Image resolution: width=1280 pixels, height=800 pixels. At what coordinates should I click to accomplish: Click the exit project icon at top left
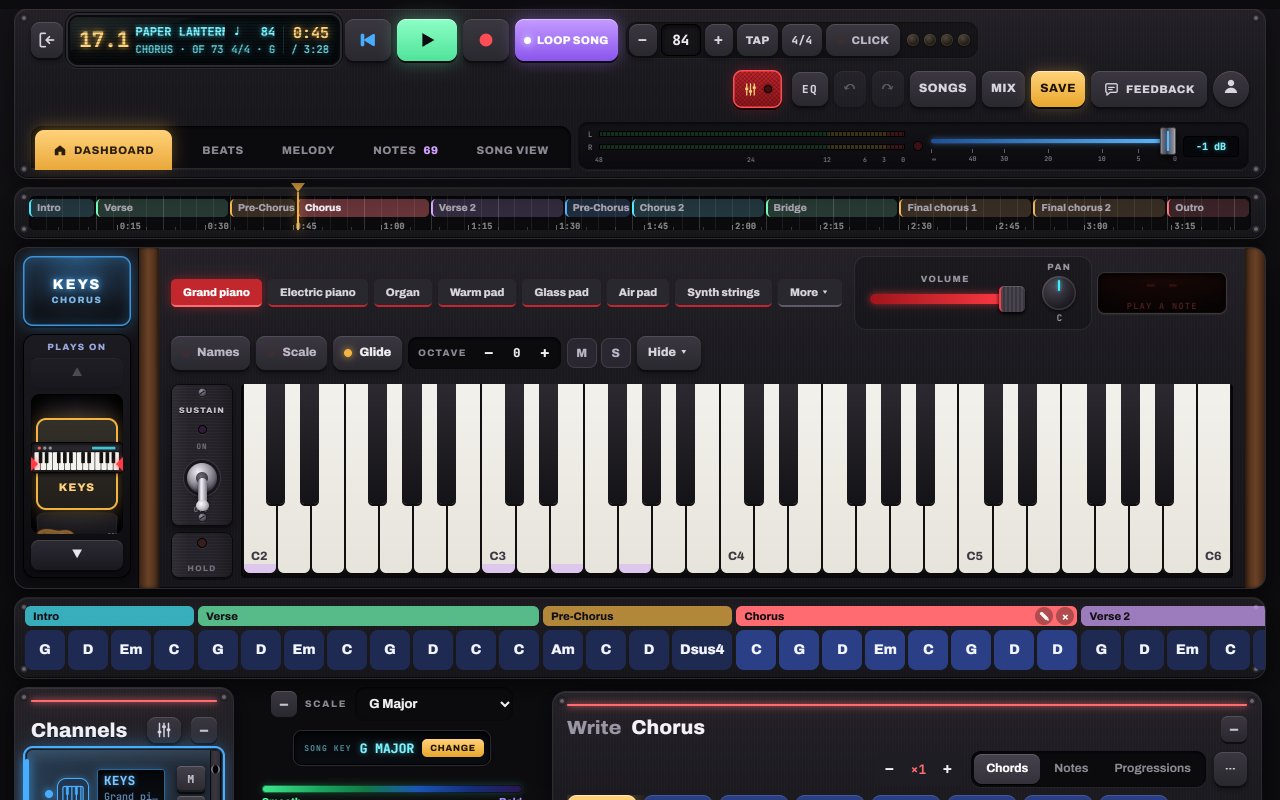(46, 40)
